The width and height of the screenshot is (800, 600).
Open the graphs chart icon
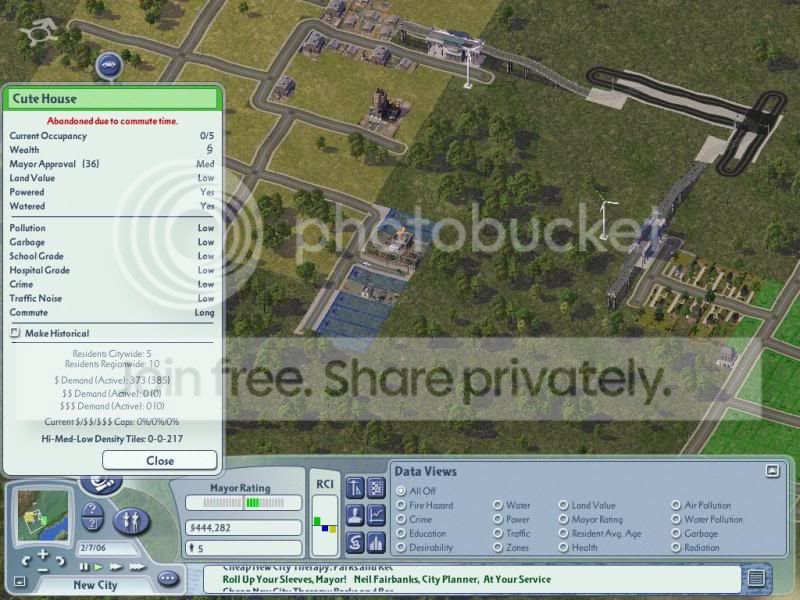click(x=377, y=515)
